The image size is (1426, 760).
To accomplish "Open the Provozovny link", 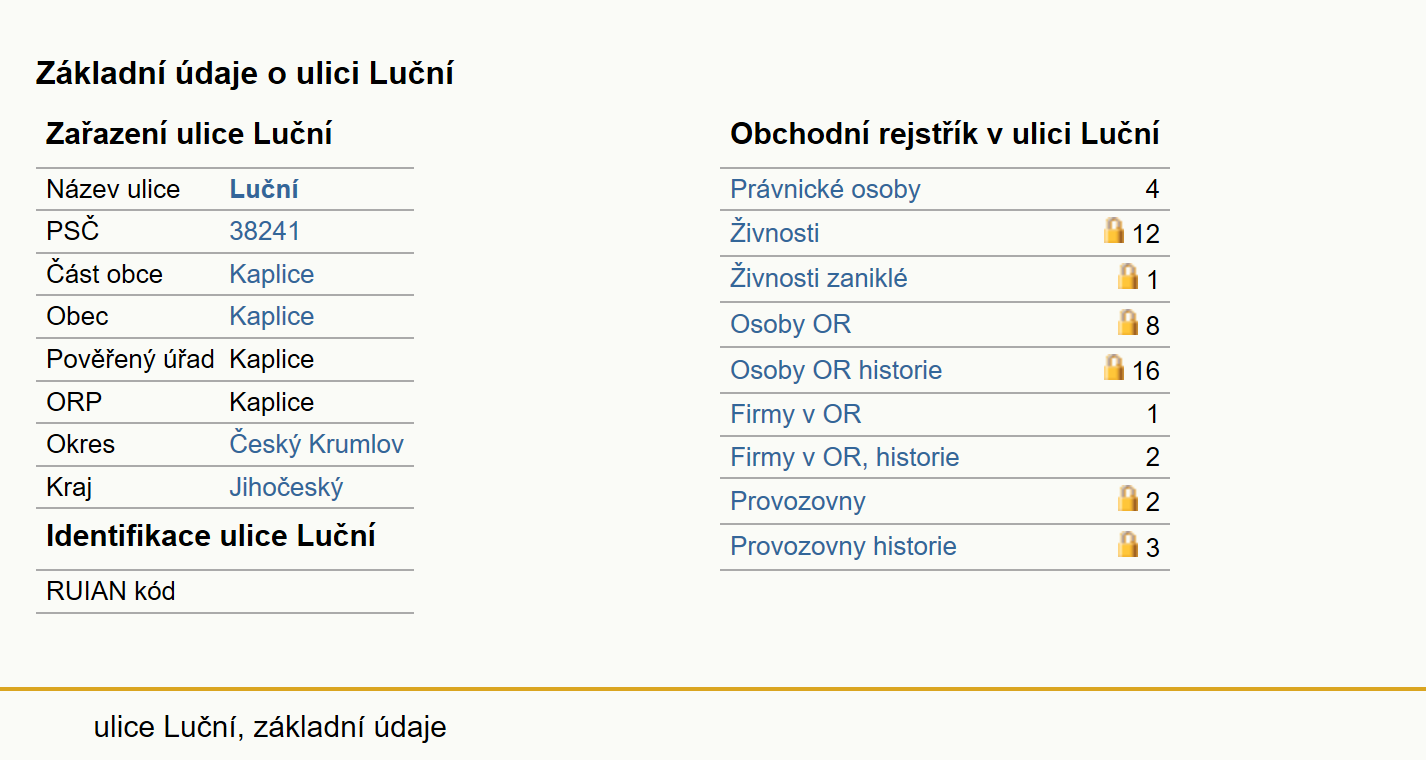I will coord(798,501).
